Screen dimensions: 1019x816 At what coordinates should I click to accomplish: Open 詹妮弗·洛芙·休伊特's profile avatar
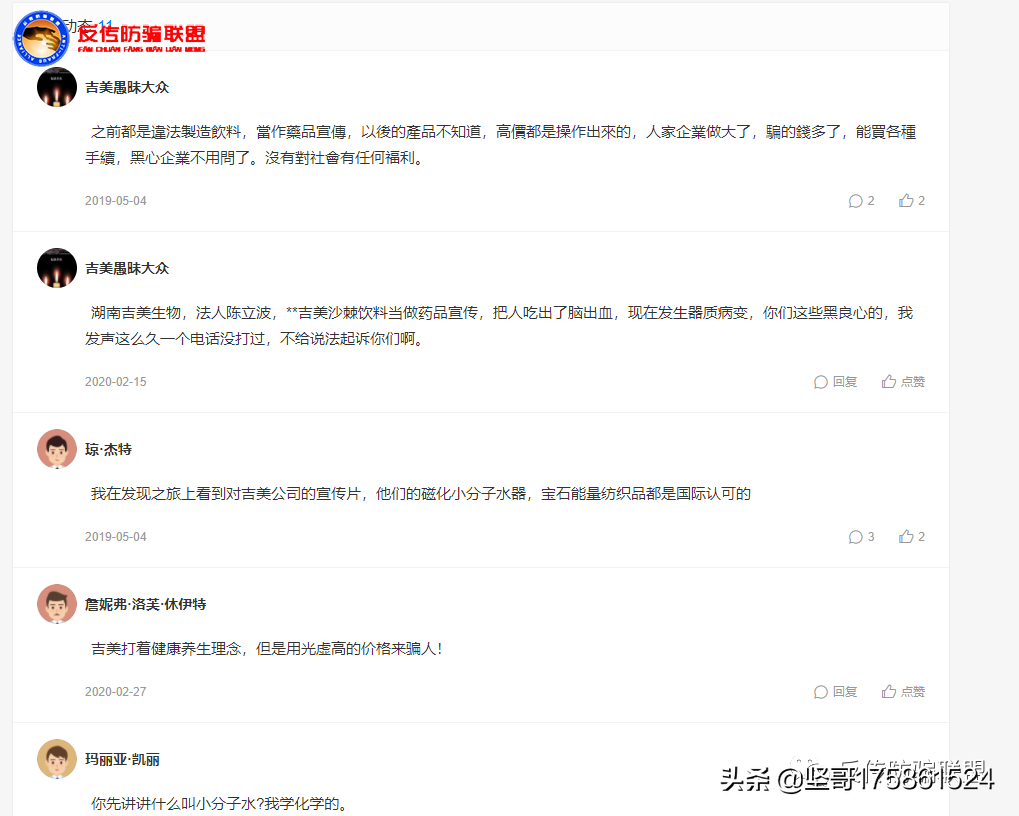point(57,604)
